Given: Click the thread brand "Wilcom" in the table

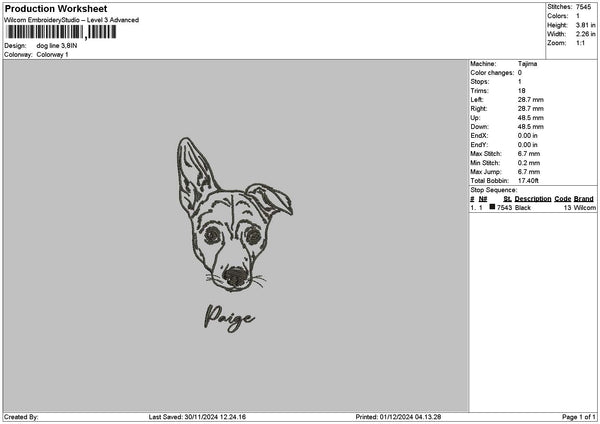Looking at the screenshot, I should point(585,208).
